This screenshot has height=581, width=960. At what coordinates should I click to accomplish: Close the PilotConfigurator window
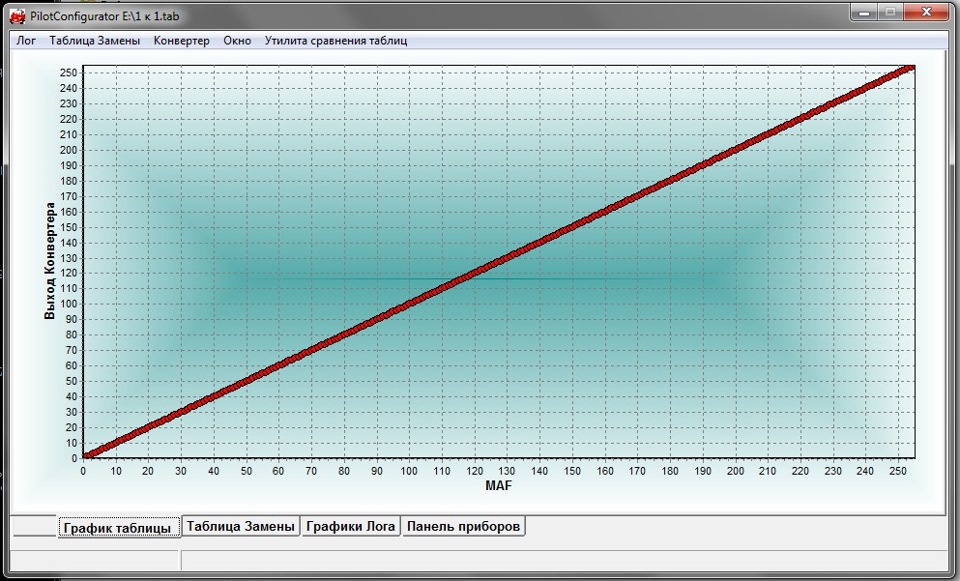(926, 13)
